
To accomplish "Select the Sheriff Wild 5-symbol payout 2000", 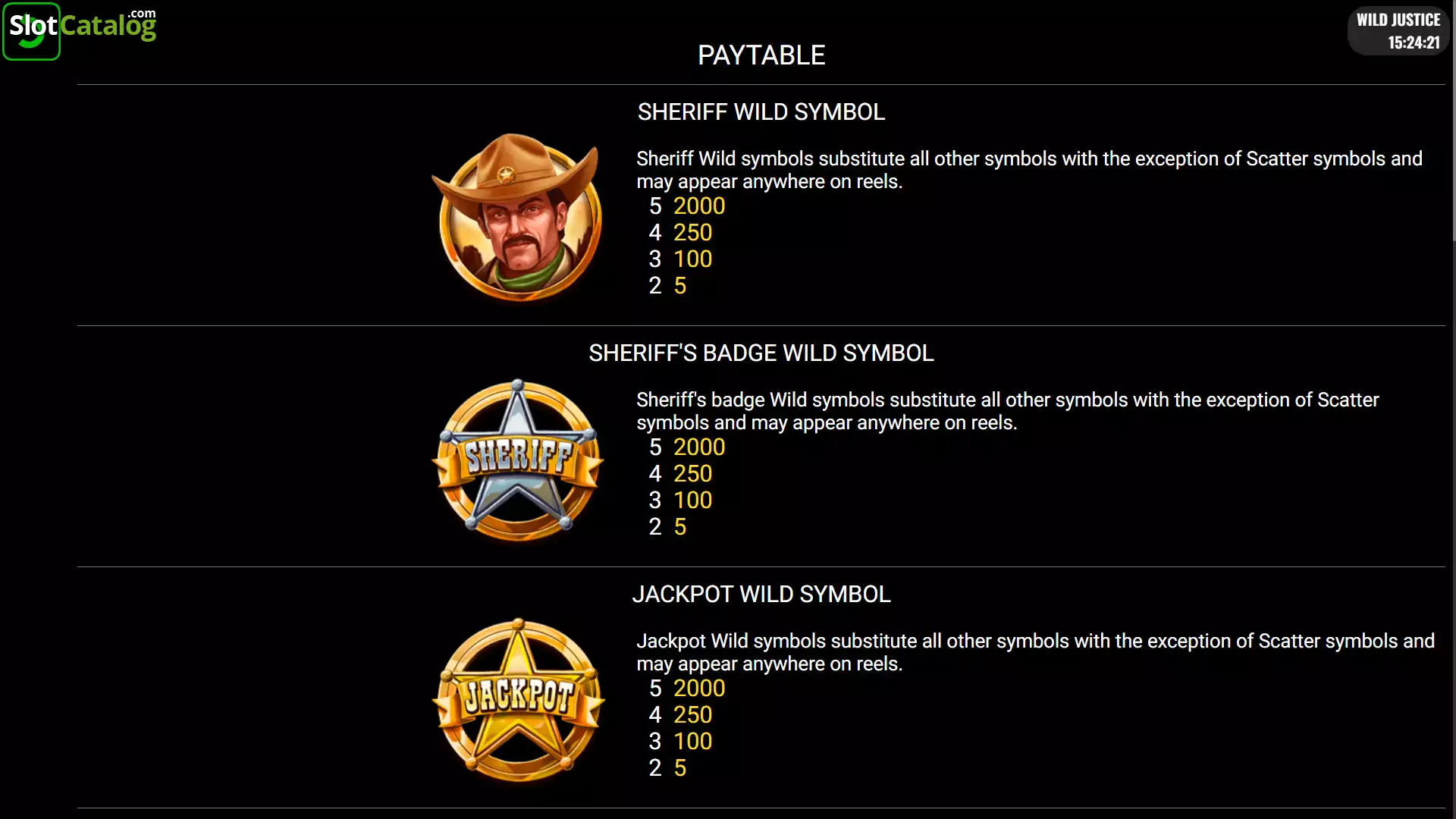I will tap(699, 206).
